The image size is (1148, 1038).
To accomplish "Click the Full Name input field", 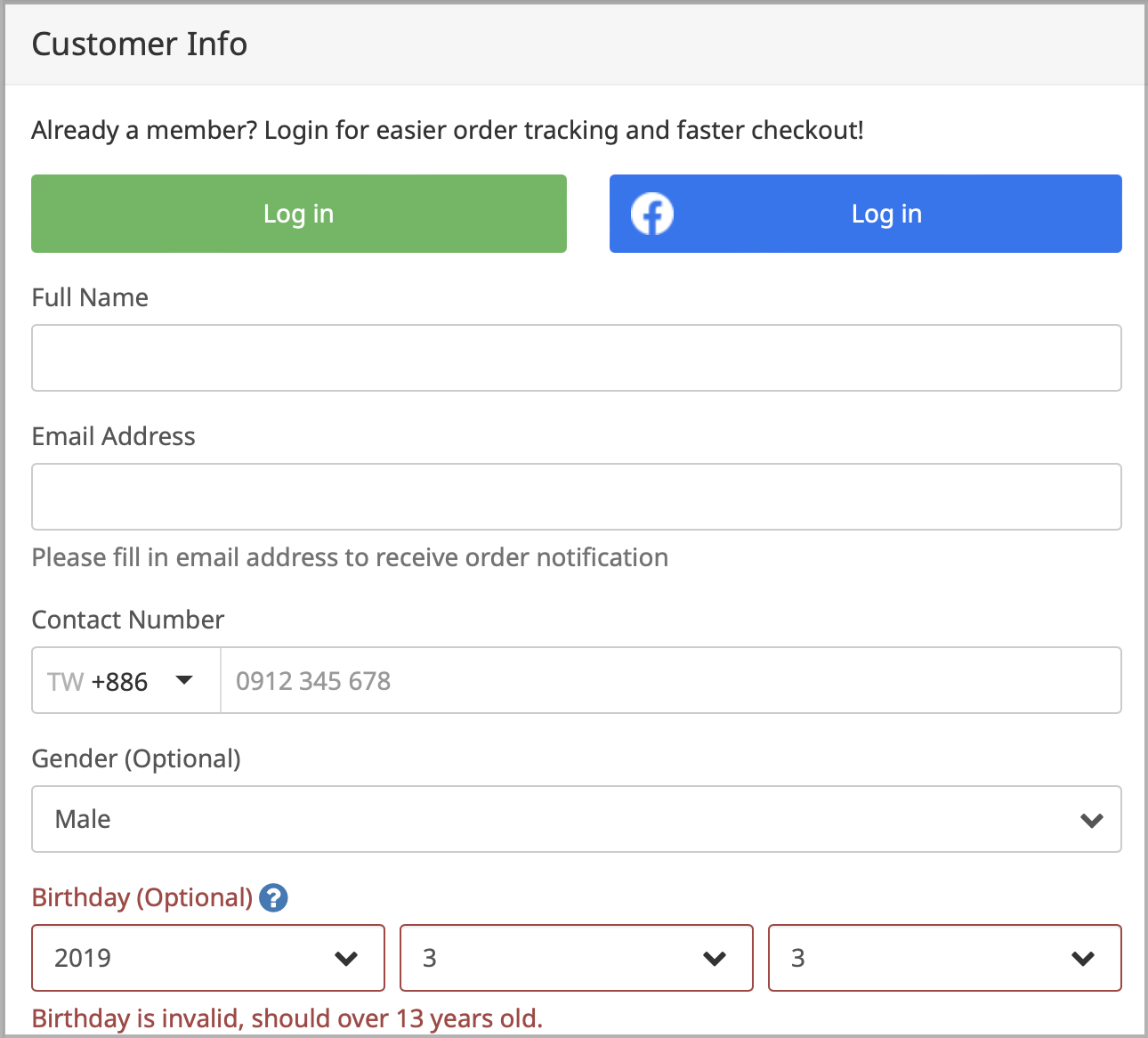I will (577, 358).
